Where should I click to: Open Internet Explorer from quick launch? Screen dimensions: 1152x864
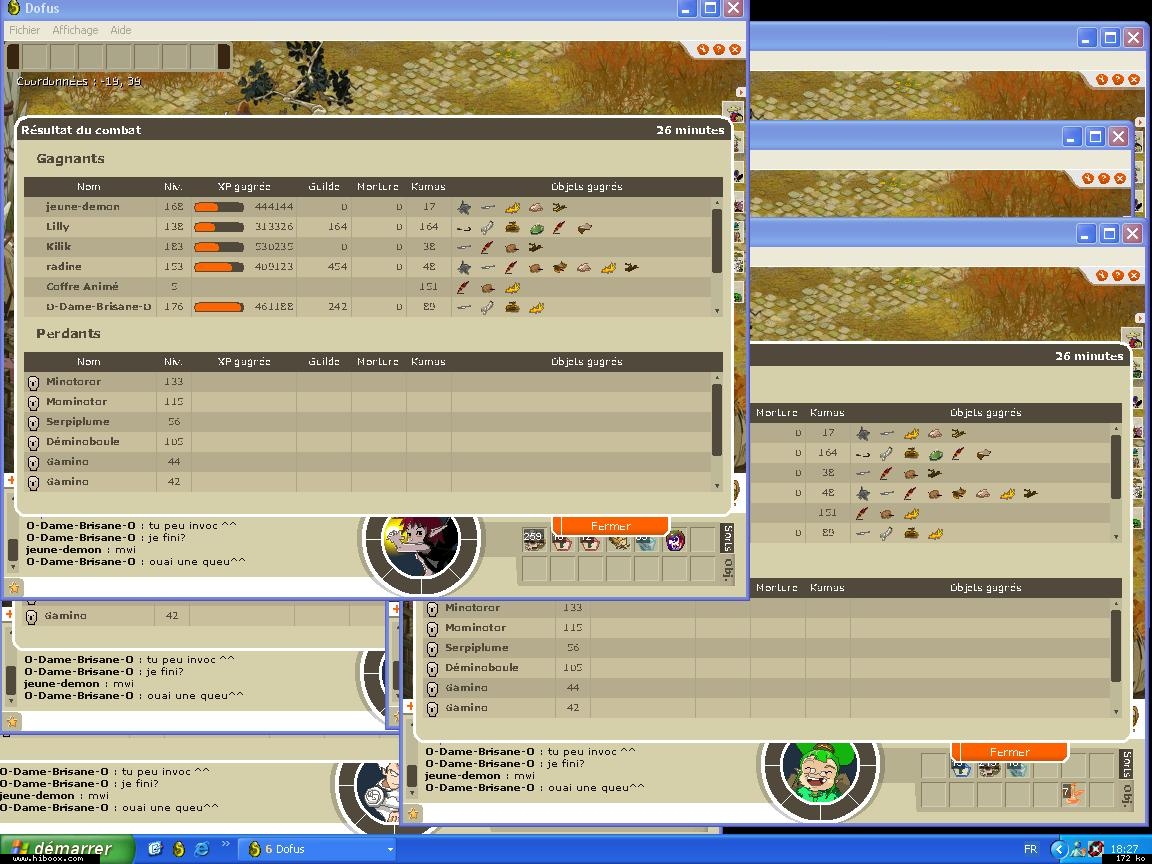pos(202,849)
